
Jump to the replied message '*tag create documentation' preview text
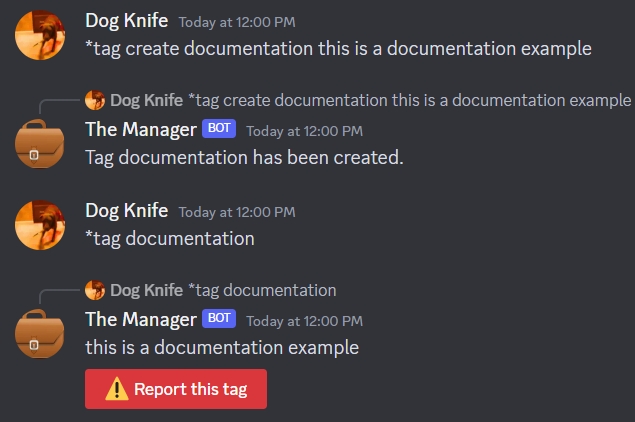click(x=409, y=100)
